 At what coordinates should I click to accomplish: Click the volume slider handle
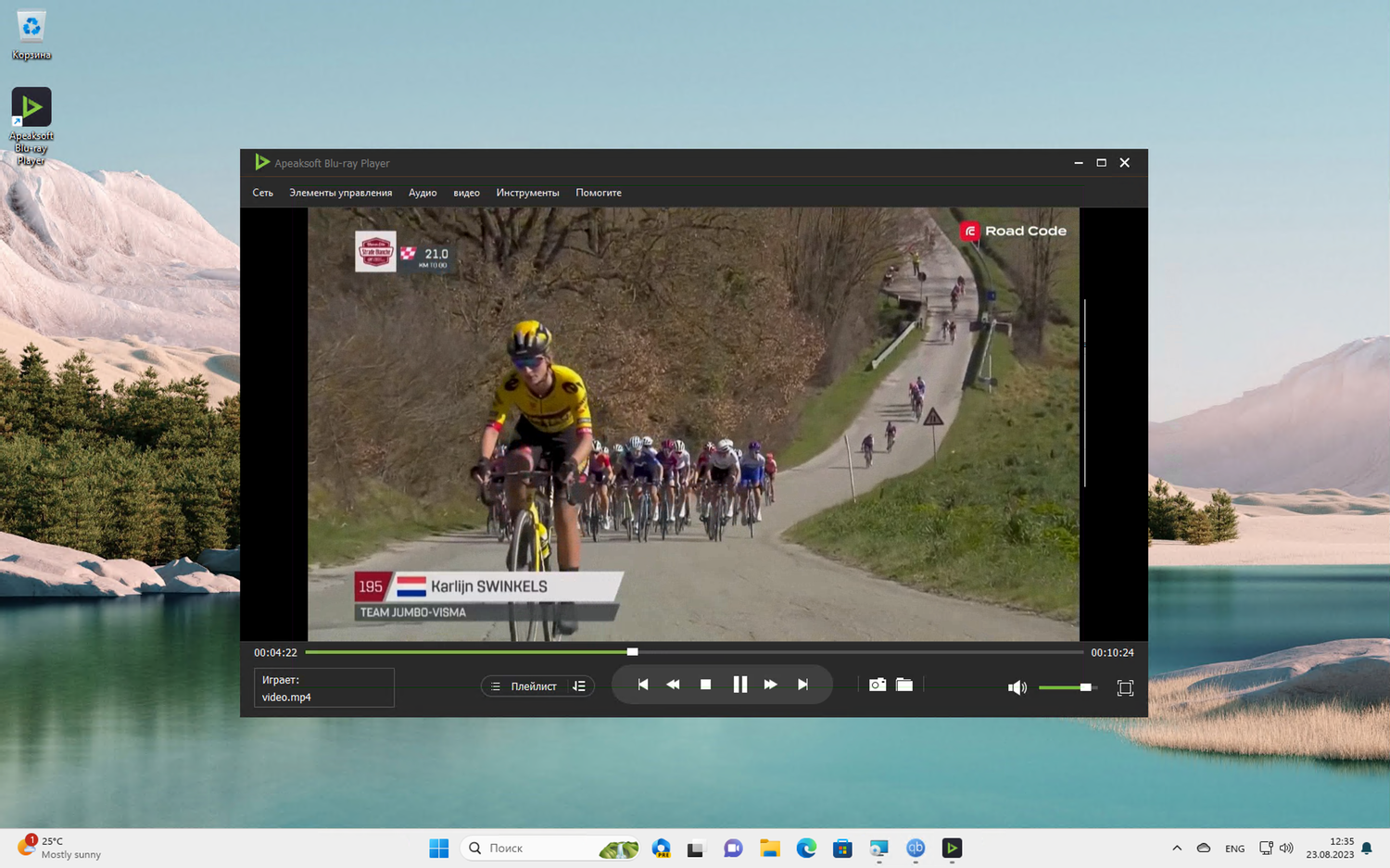pos(1085,687)
